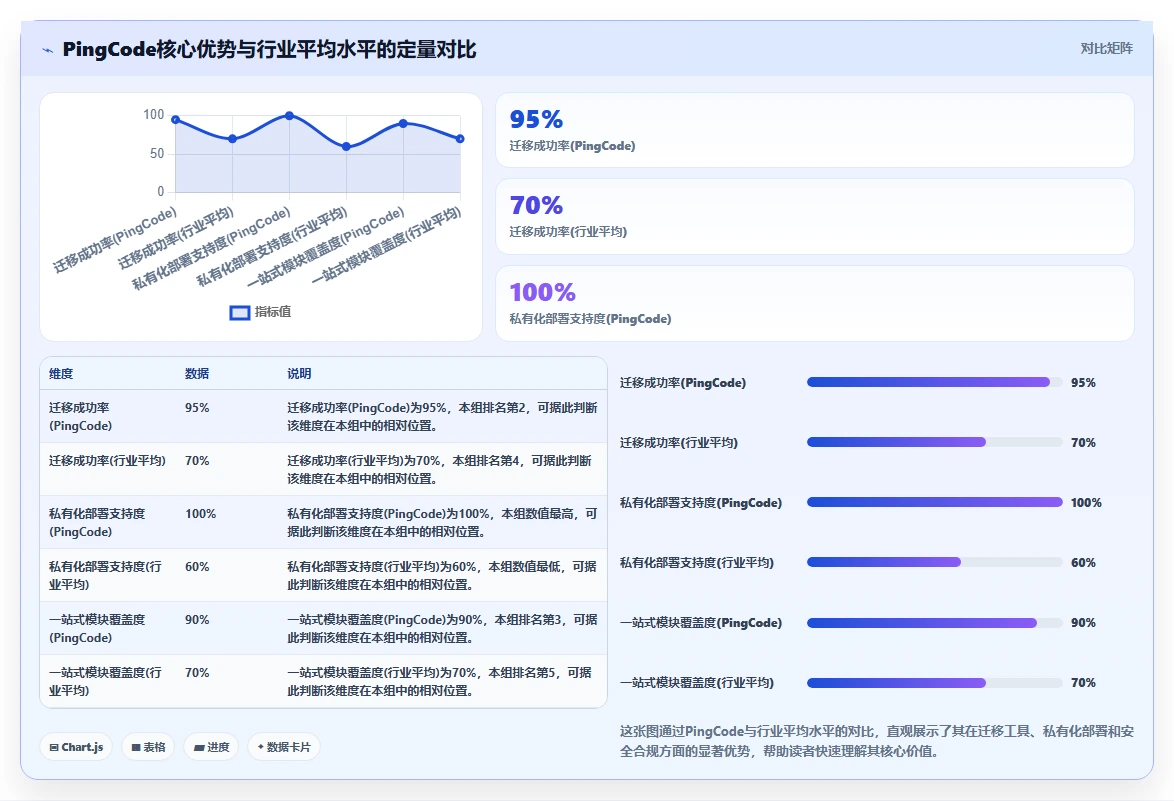The image size is (1174, 801).
Task: Click the description mentioning 本组数值最高
Action: point(442,523)
